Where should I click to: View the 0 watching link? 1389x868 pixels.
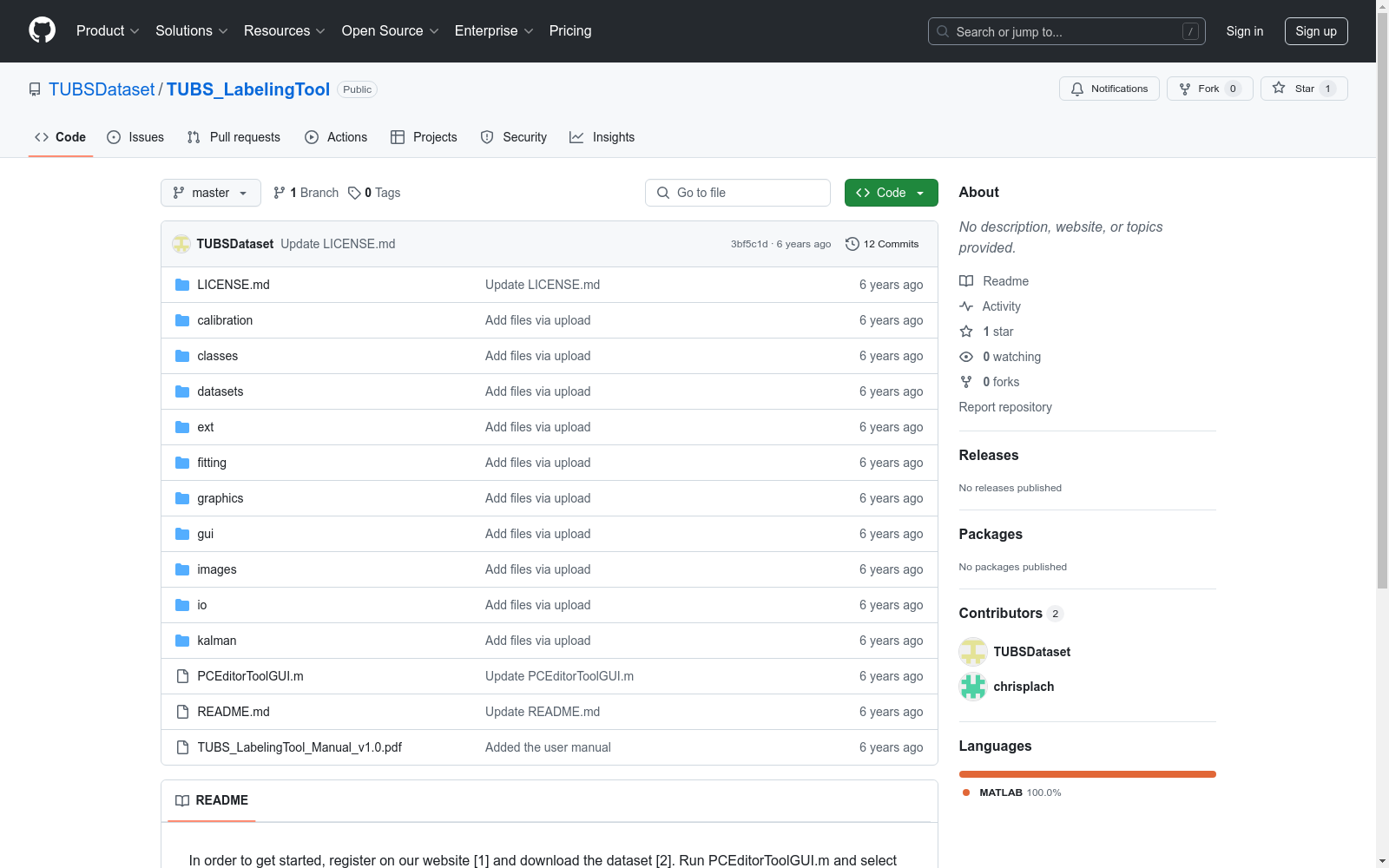pyautogui.click(x=1000, y=357)
